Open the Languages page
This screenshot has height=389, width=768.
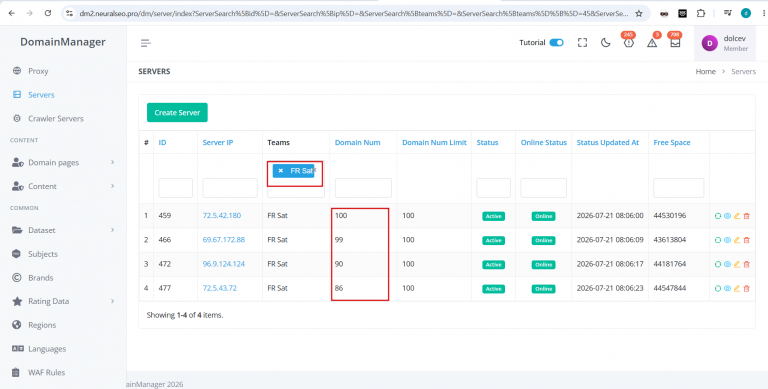47,349
